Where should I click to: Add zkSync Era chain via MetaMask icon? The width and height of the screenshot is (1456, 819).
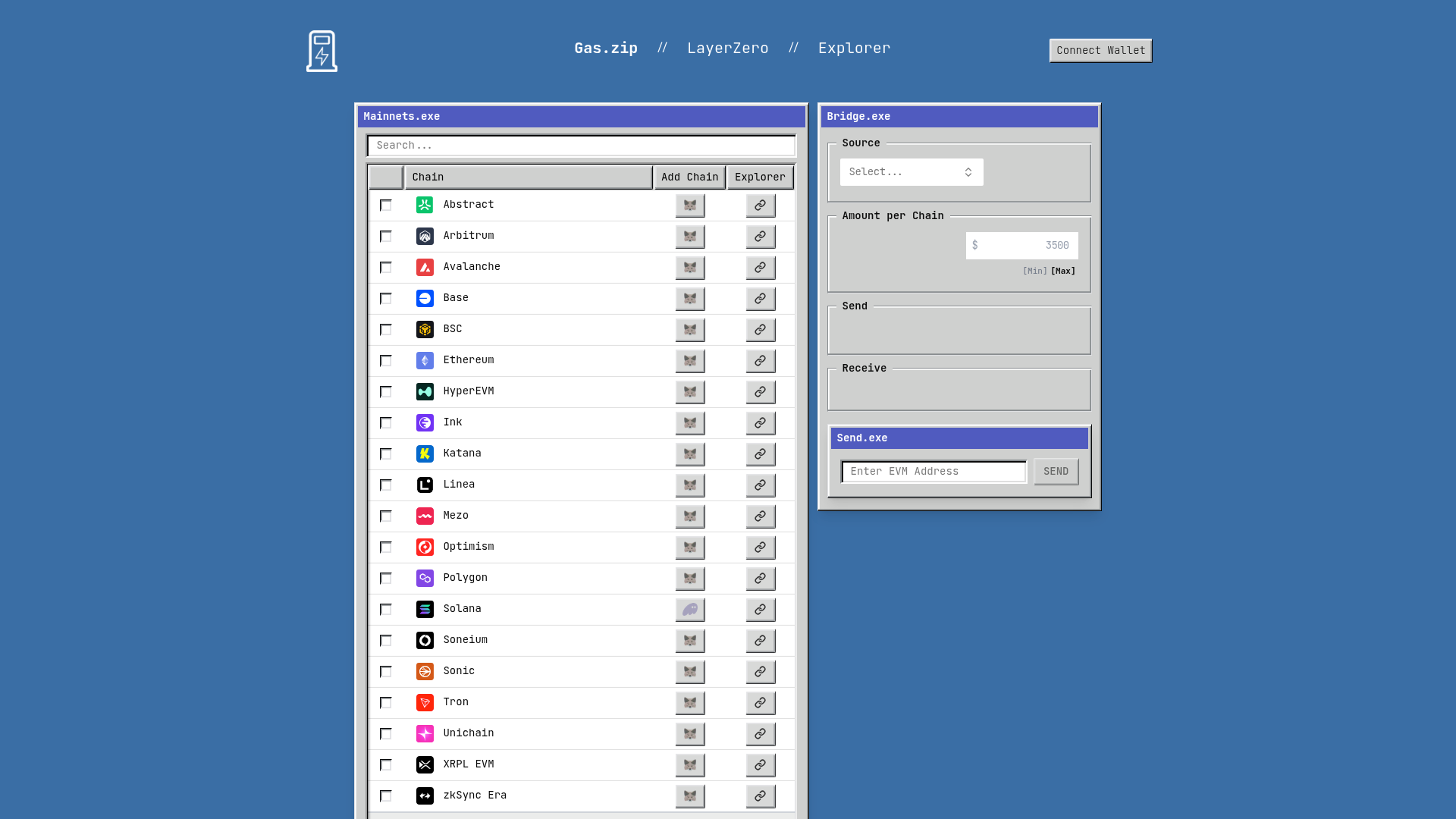[690, 796]
